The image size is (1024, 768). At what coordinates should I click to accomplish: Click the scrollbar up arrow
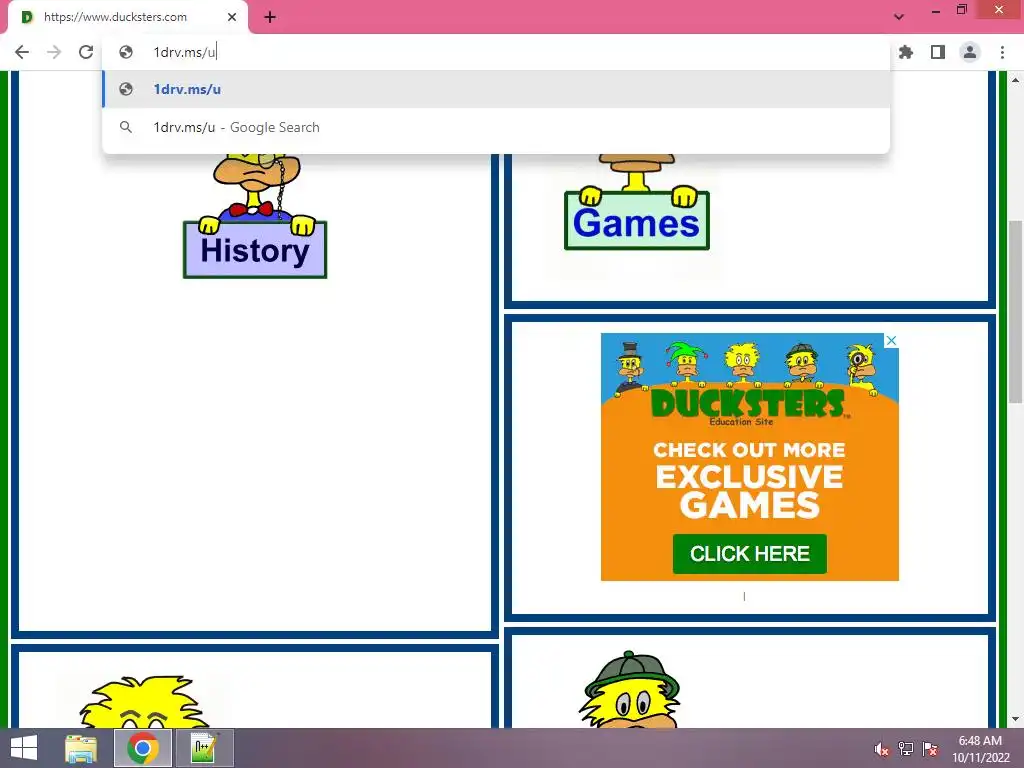[x=1016, y=80]
